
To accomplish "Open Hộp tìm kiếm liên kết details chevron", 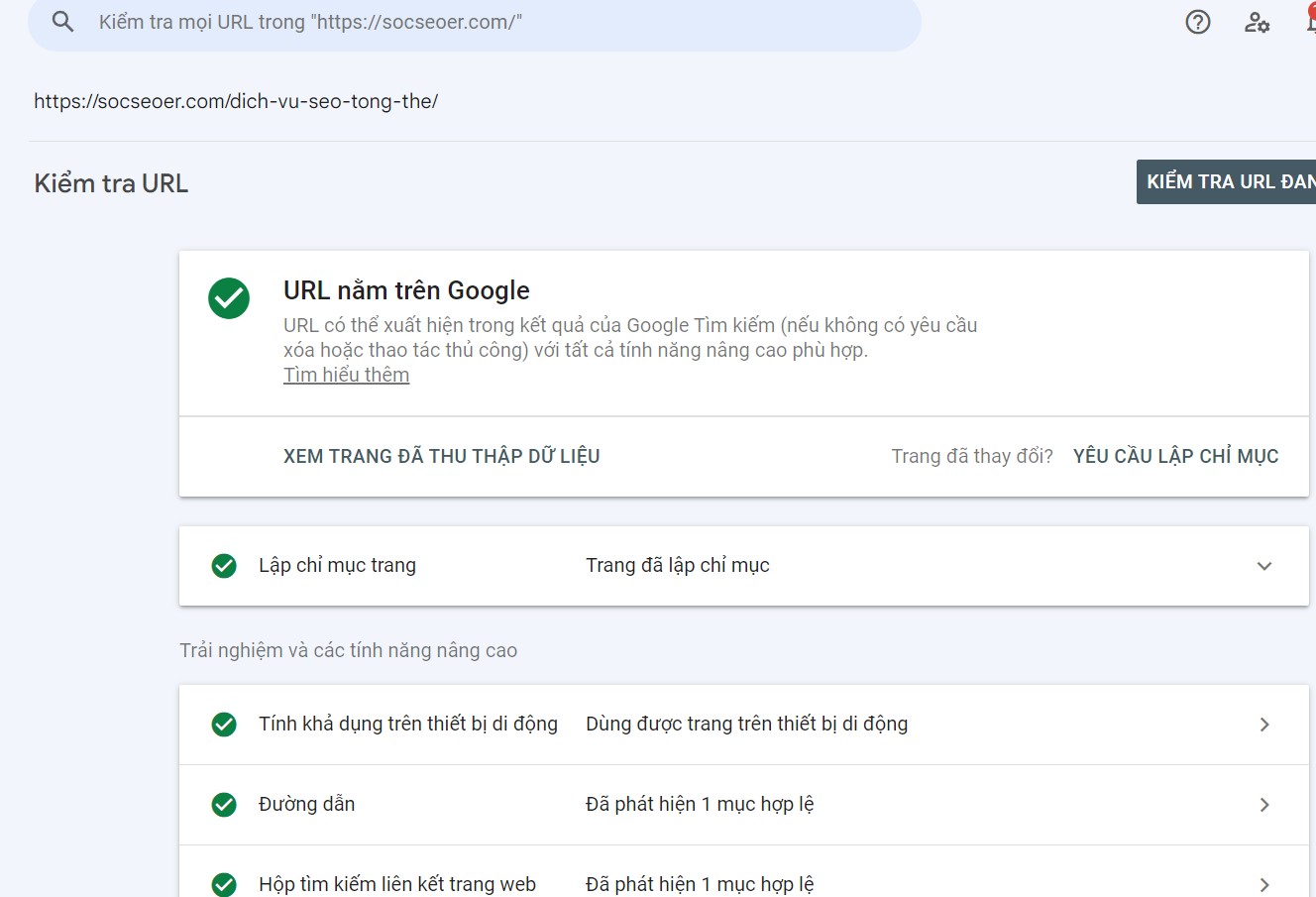I will point(1264,884).
